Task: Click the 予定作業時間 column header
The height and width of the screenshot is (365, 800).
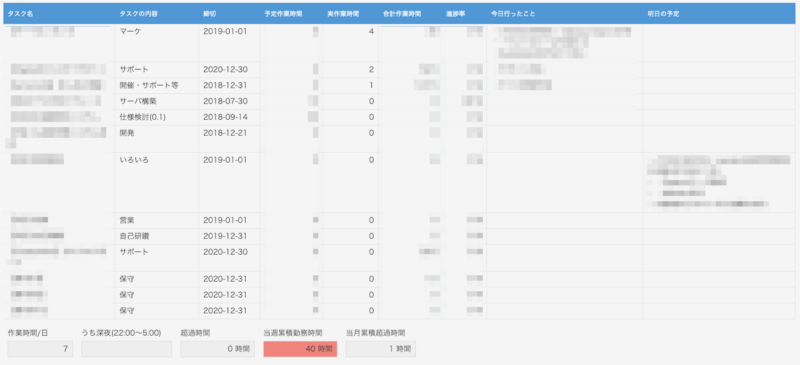Action: [x=283, y=14]
